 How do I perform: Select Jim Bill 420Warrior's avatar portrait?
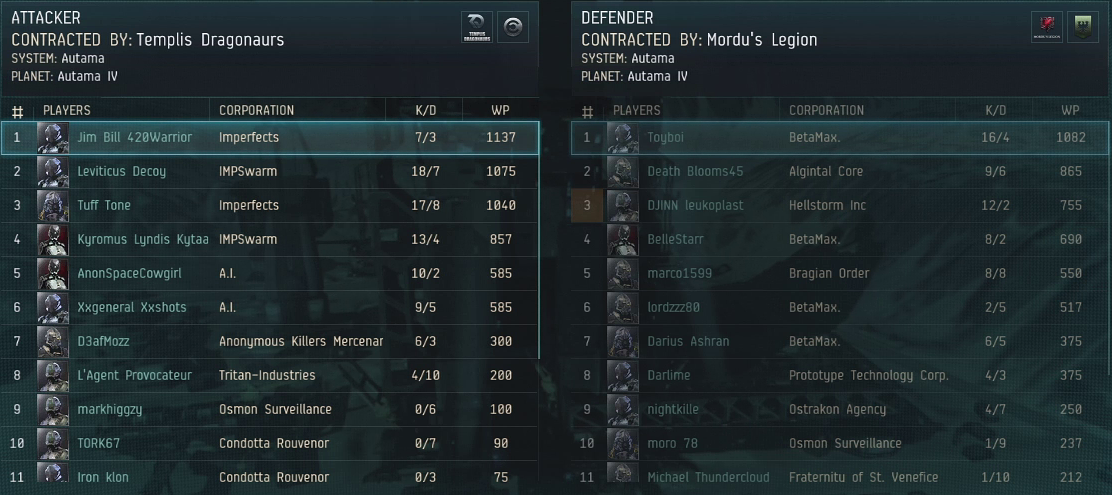point(52,138)
